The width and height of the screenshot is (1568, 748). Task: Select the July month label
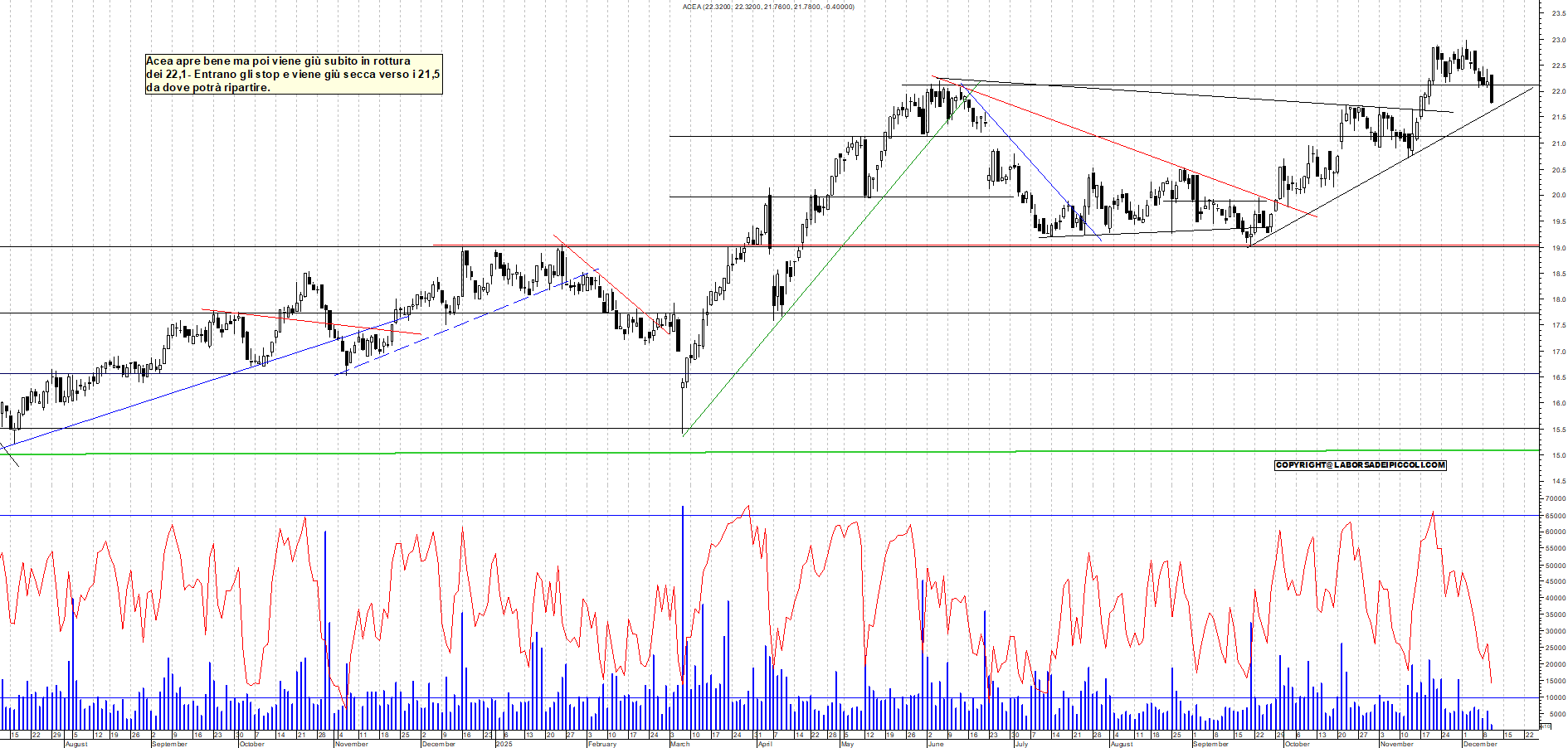coord(1021,744)
